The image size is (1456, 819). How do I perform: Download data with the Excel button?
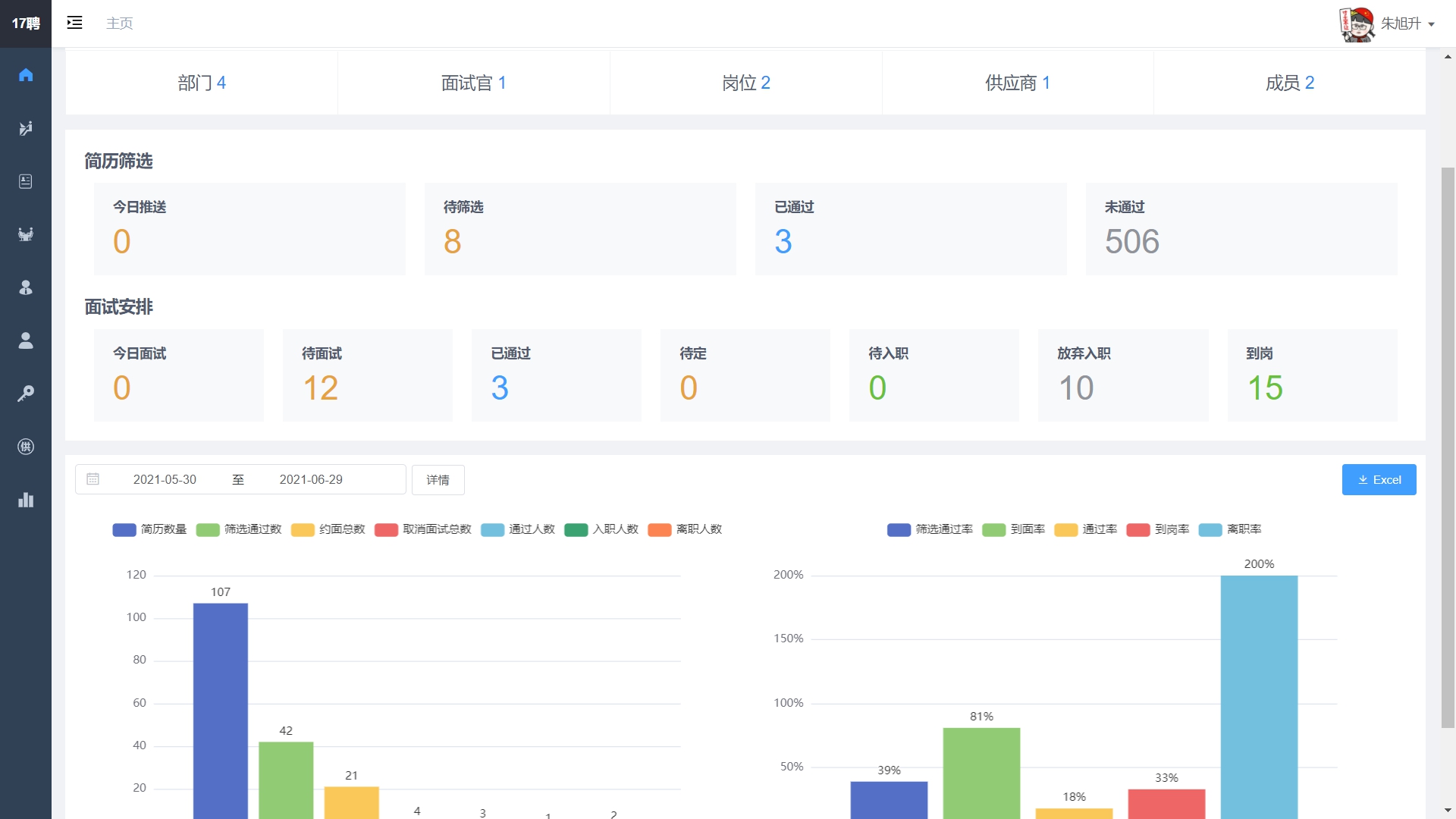point(1379,480)
